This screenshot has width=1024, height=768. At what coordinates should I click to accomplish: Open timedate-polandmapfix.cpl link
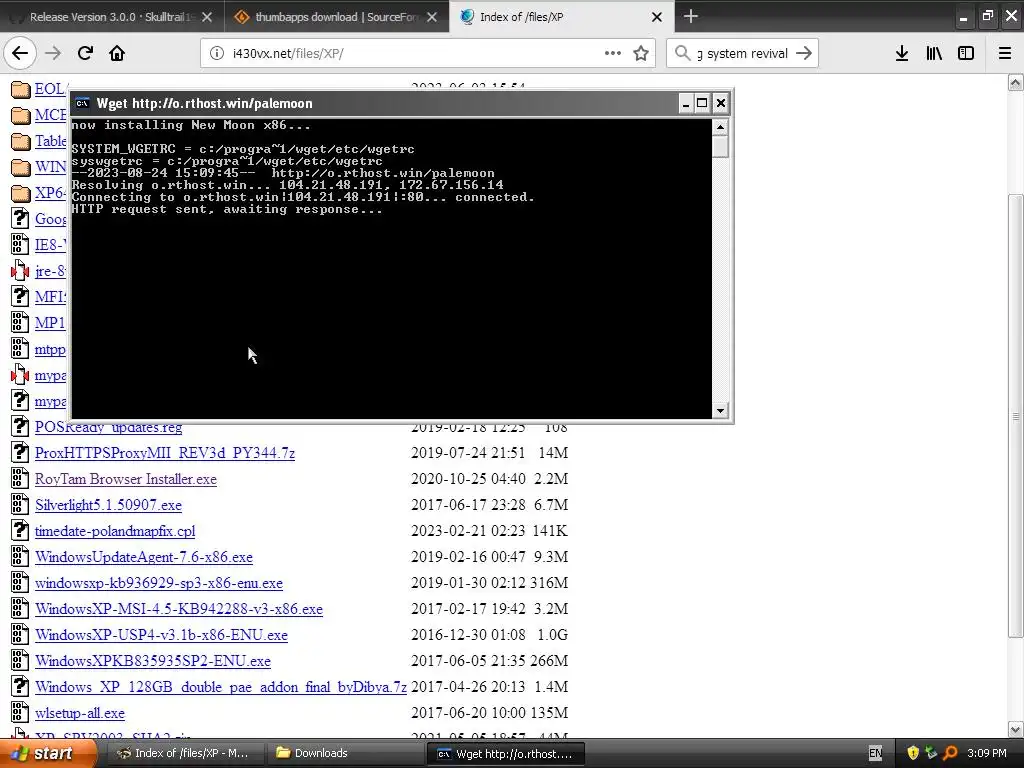115,531
